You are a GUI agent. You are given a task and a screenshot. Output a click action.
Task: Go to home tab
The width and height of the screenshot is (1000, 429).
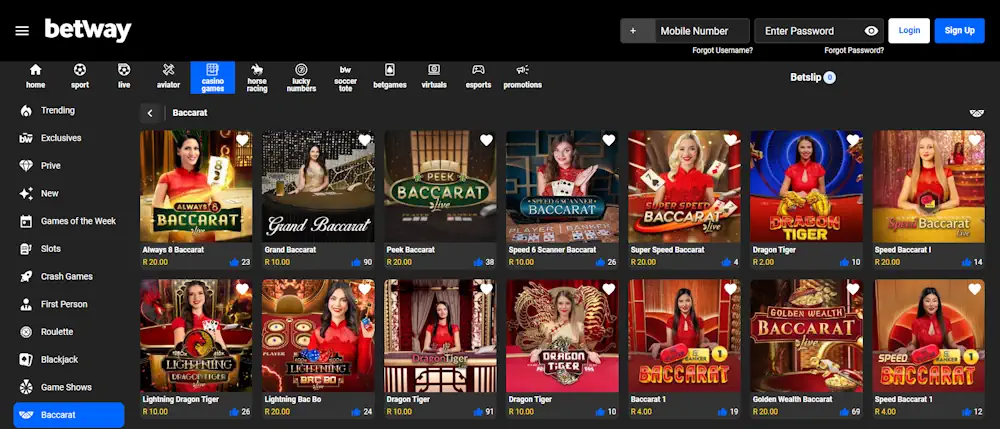36,76
